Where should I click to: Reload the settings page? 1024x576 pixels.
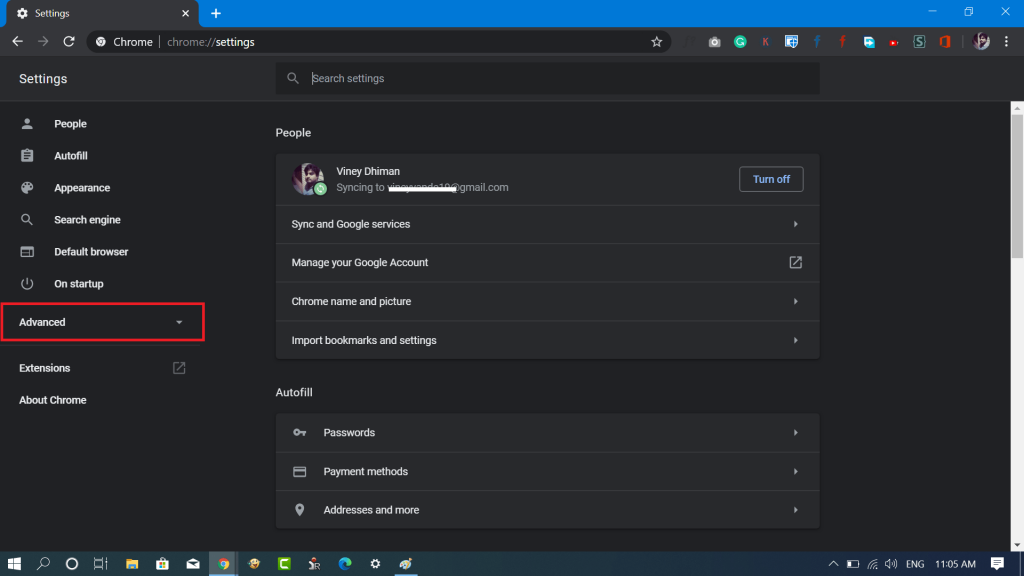pos(69,42)
